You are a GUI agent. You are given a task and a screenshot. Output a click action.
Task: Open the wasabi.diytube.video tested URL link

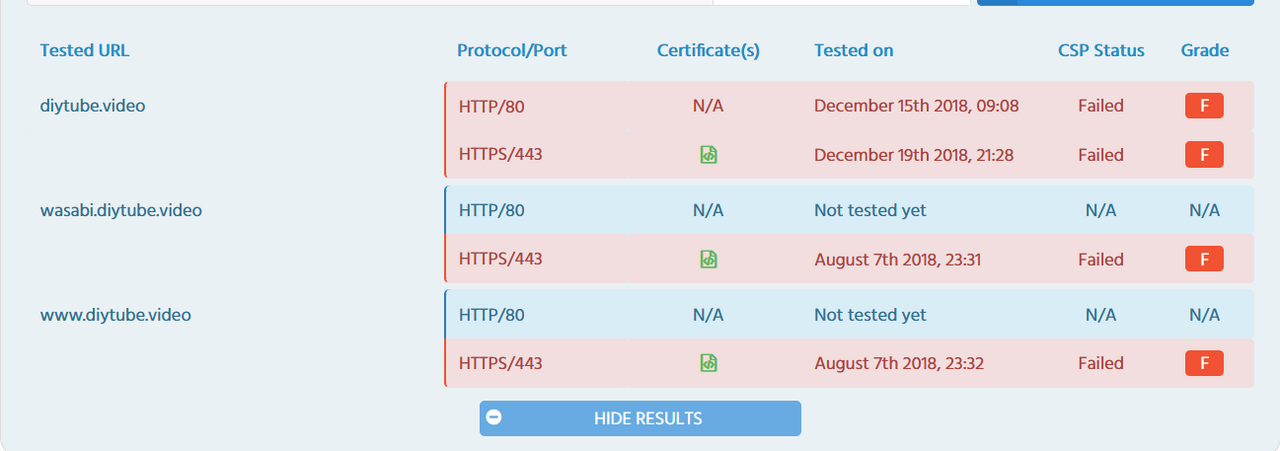tap(120, 210)
